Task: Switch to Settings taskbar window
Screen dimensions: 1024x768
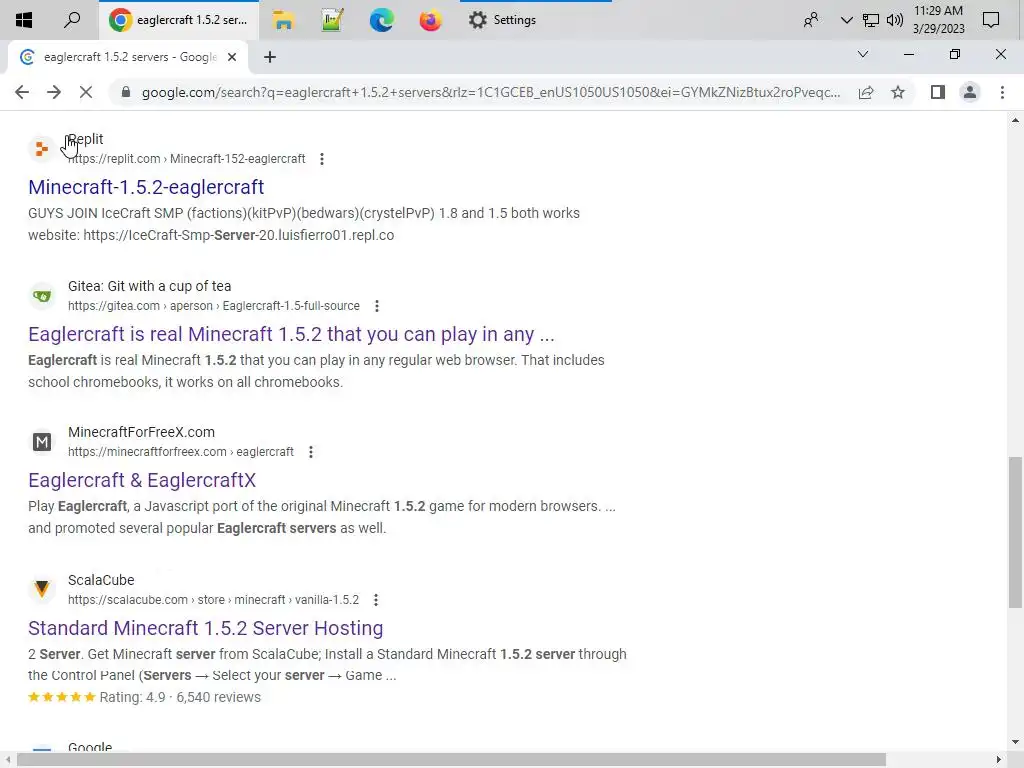Action: tap(502, 20)
